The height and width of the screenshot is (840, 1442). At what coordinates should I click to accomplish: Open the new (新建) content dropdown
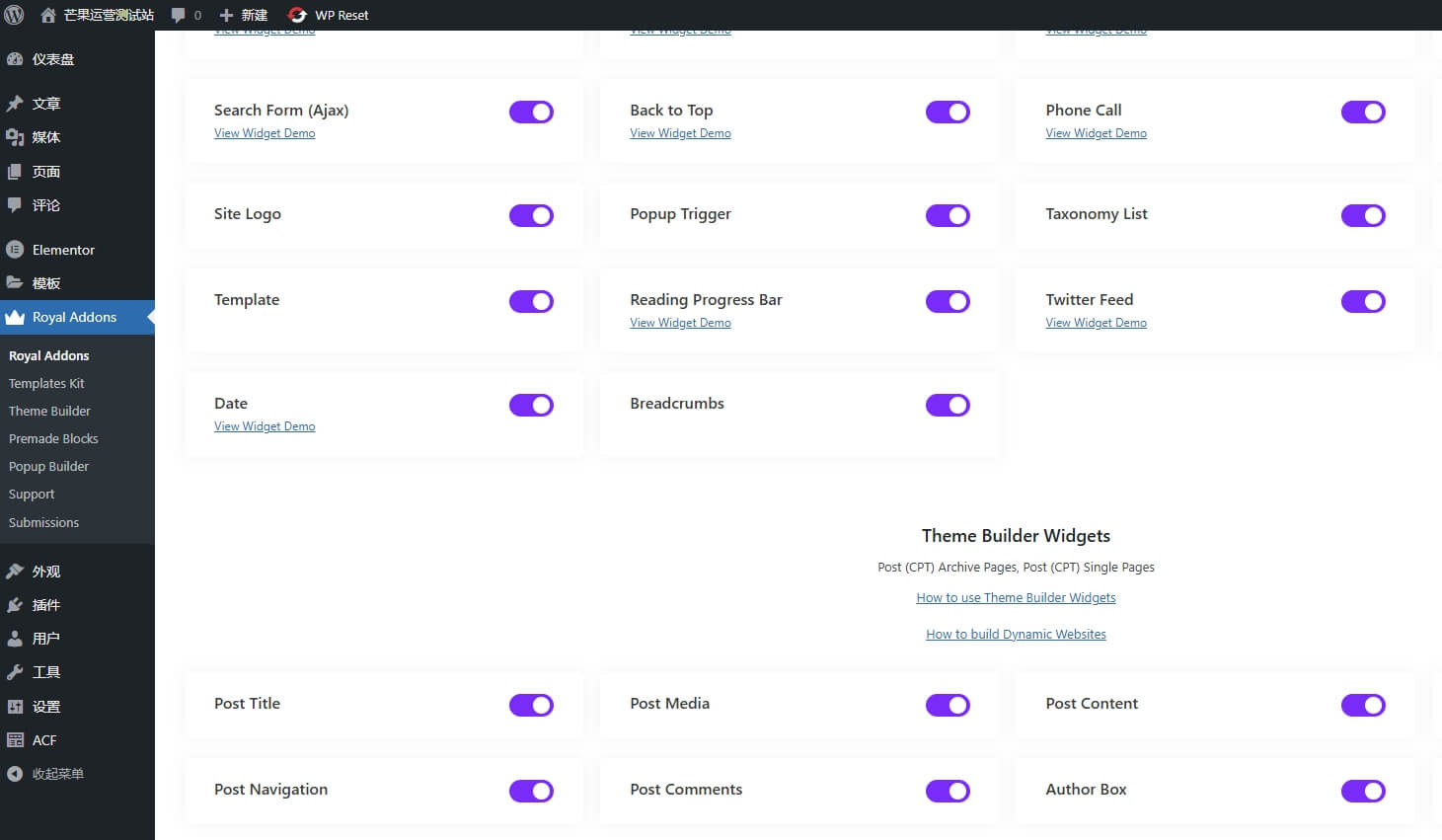coord(244,15)
